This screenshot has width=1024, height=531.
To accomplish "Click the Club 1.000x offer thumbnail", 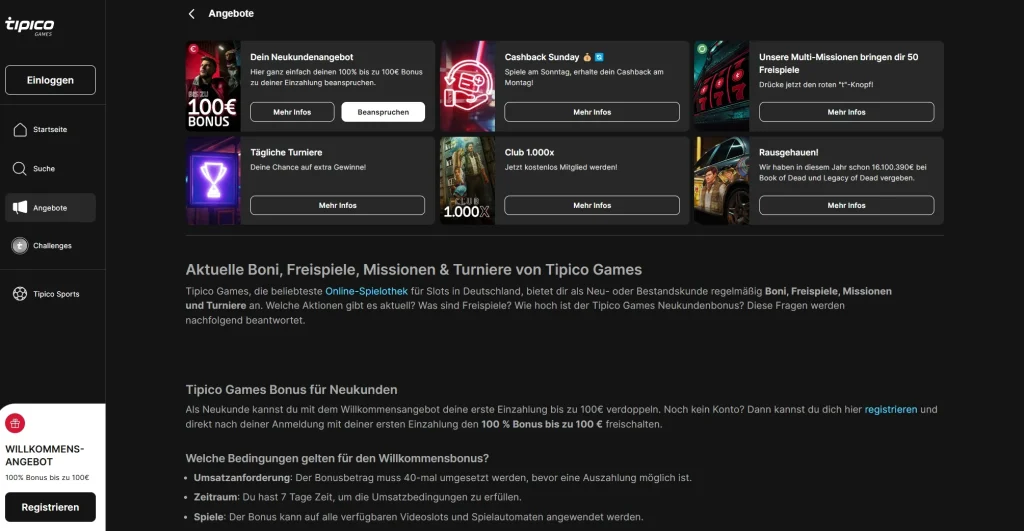I will (x=467, y=181).
